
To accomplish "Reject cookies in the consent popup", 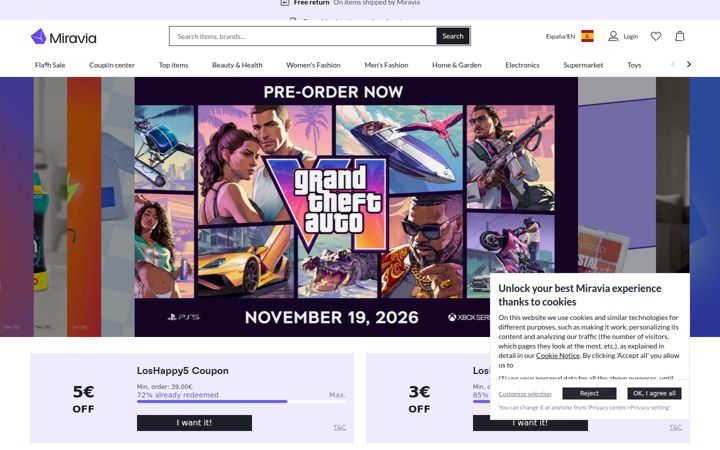I will coord(589,394).
